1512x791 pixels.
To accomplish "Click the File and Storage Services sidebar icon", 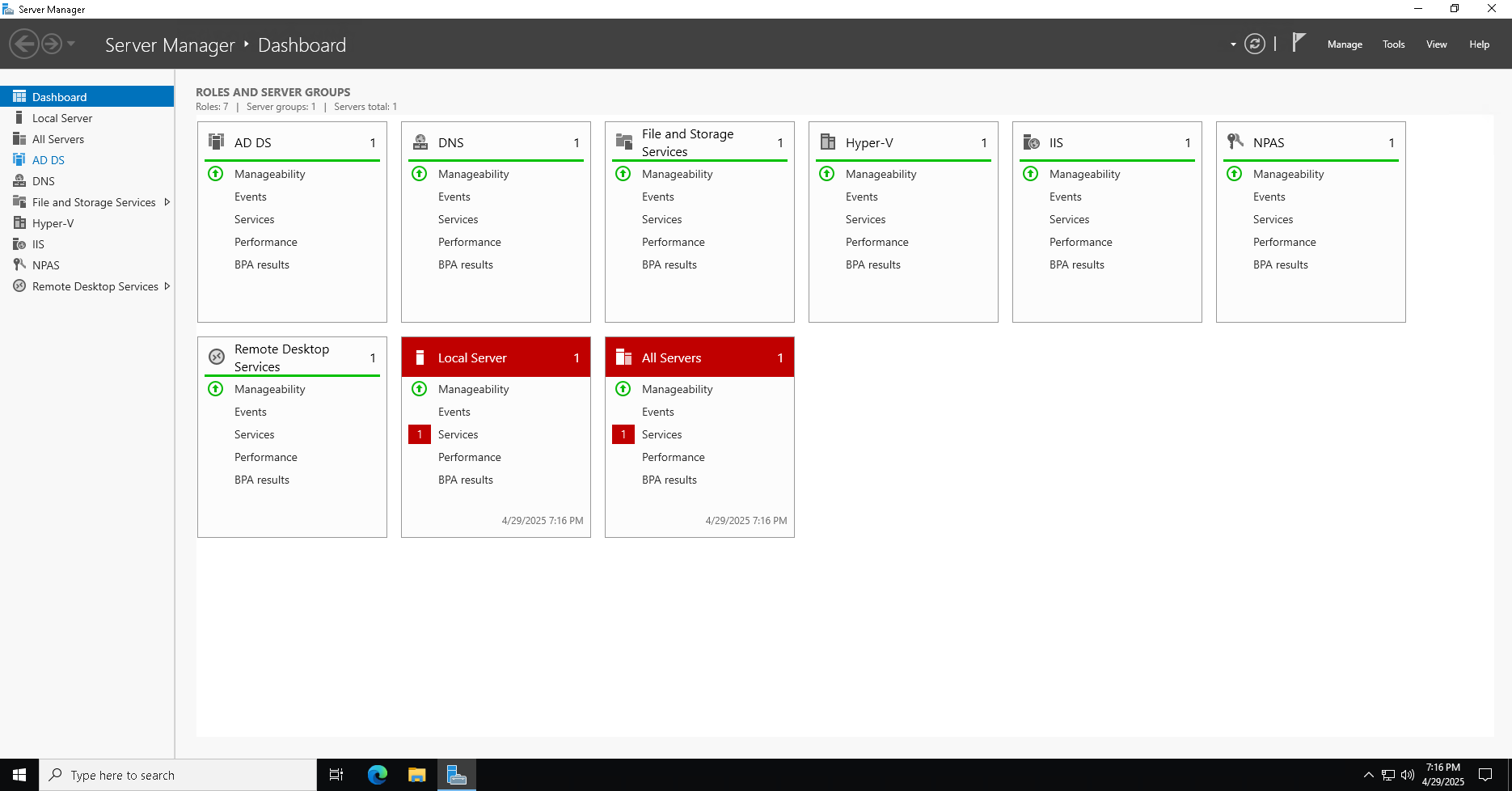I will point(19,201).
